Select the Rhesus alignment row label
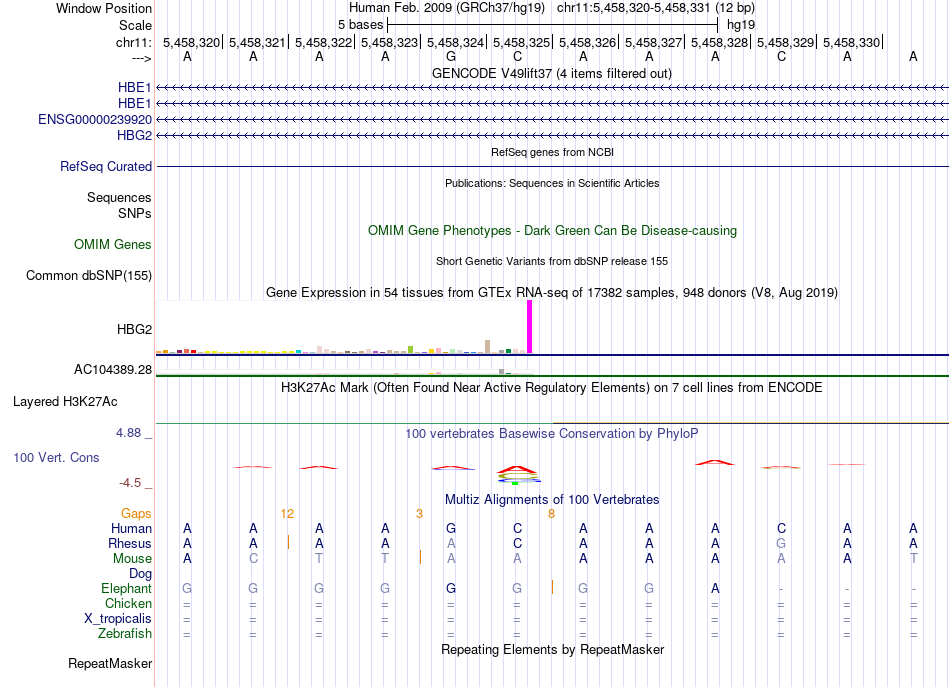 click(130, 543)
